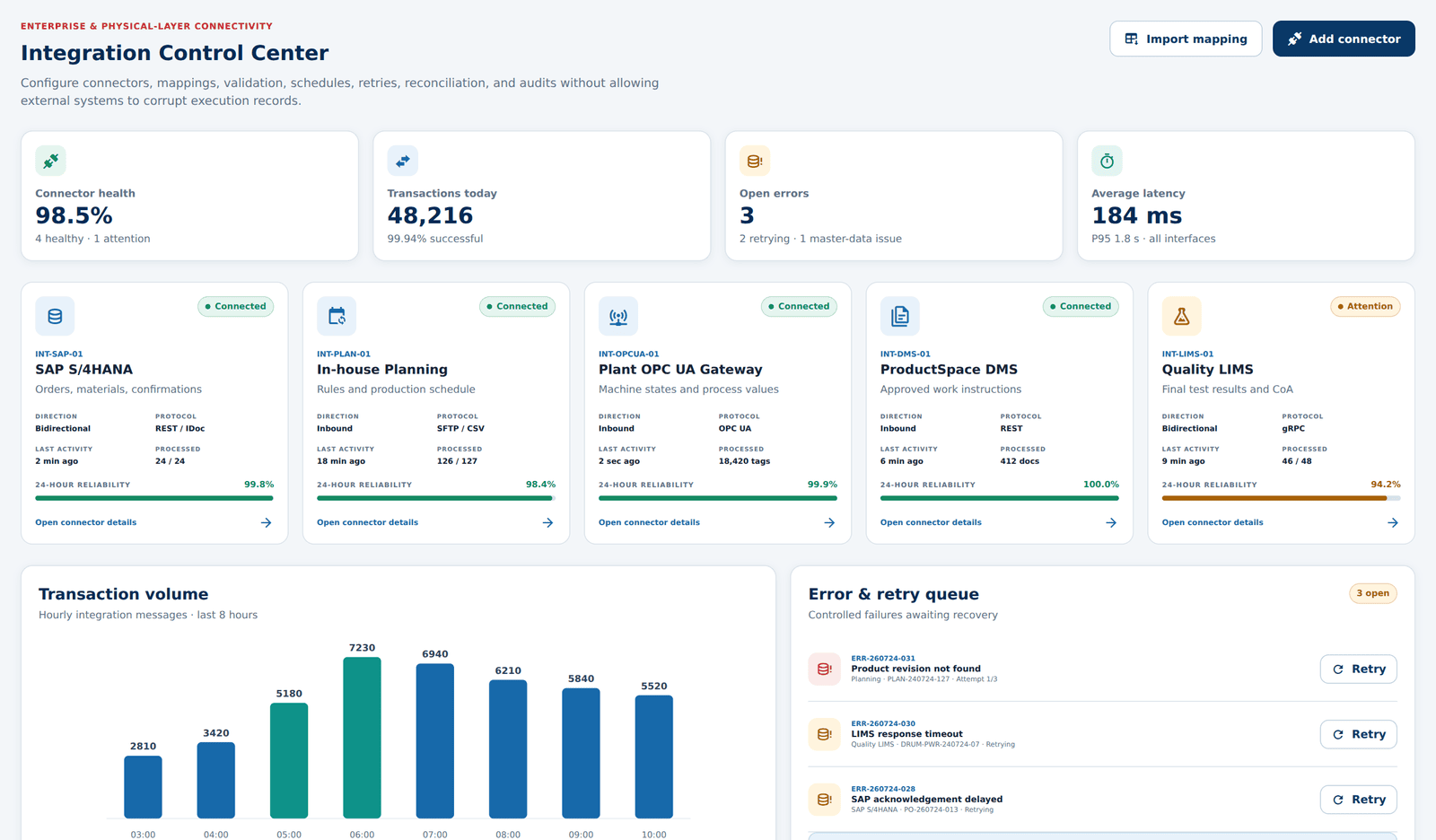Click the Add connector button
This screenshot has width=1436, height=840.
click(1344, 39)
